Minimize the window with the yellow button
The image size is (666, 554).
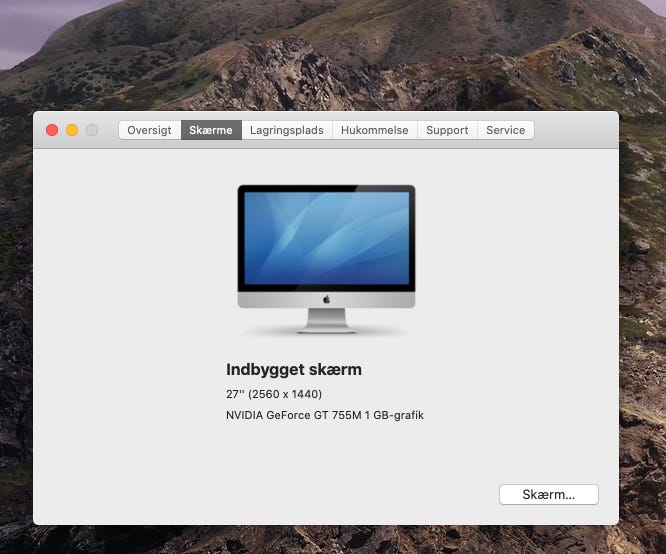72,130
